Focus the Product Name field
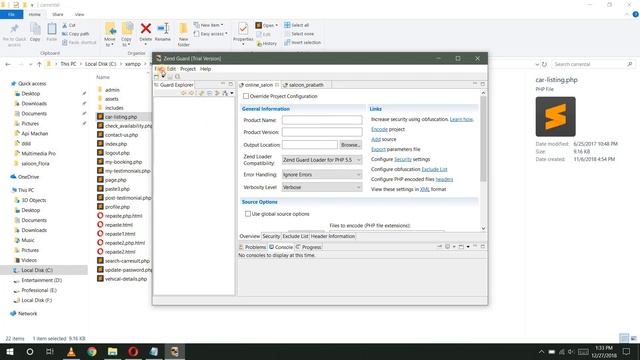Image resolution: width=640 pixels, height=360 pixels. click(x=322, y=120)
